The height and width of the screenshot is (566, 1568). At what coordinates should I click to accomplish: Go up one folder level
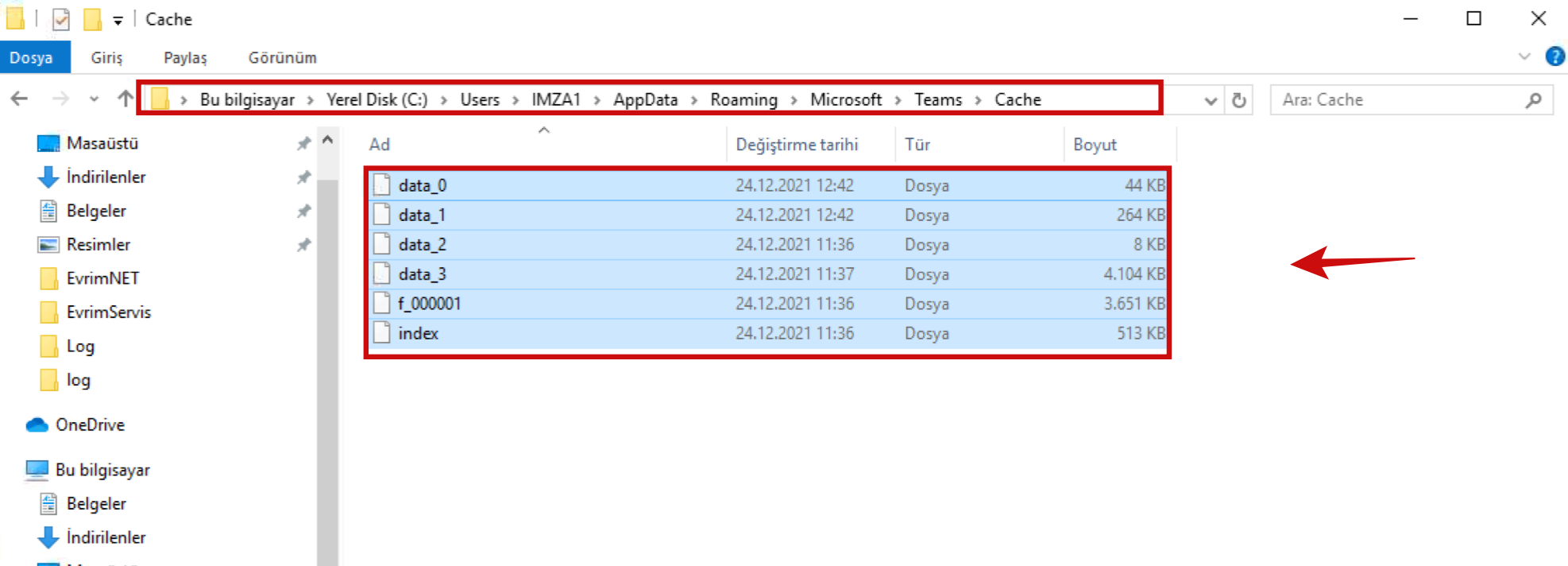click(x=125, y=99)
